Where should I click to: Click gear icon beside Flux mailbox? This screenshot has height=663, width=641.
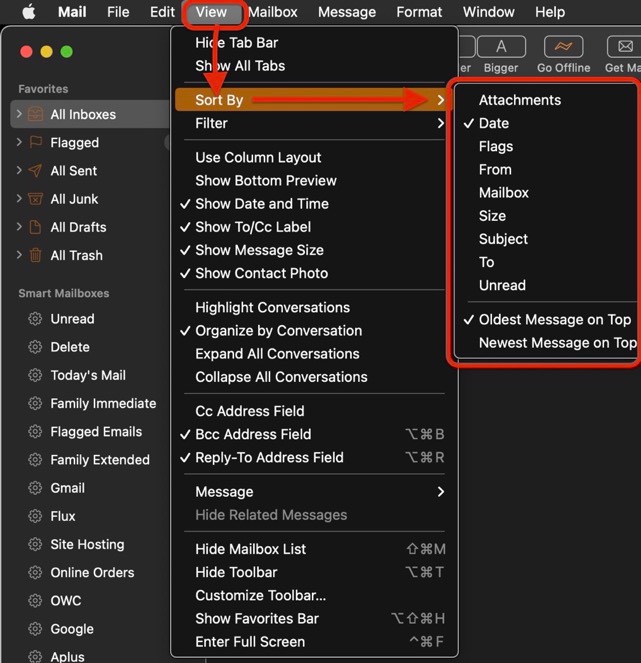click(x=35, y=516)
